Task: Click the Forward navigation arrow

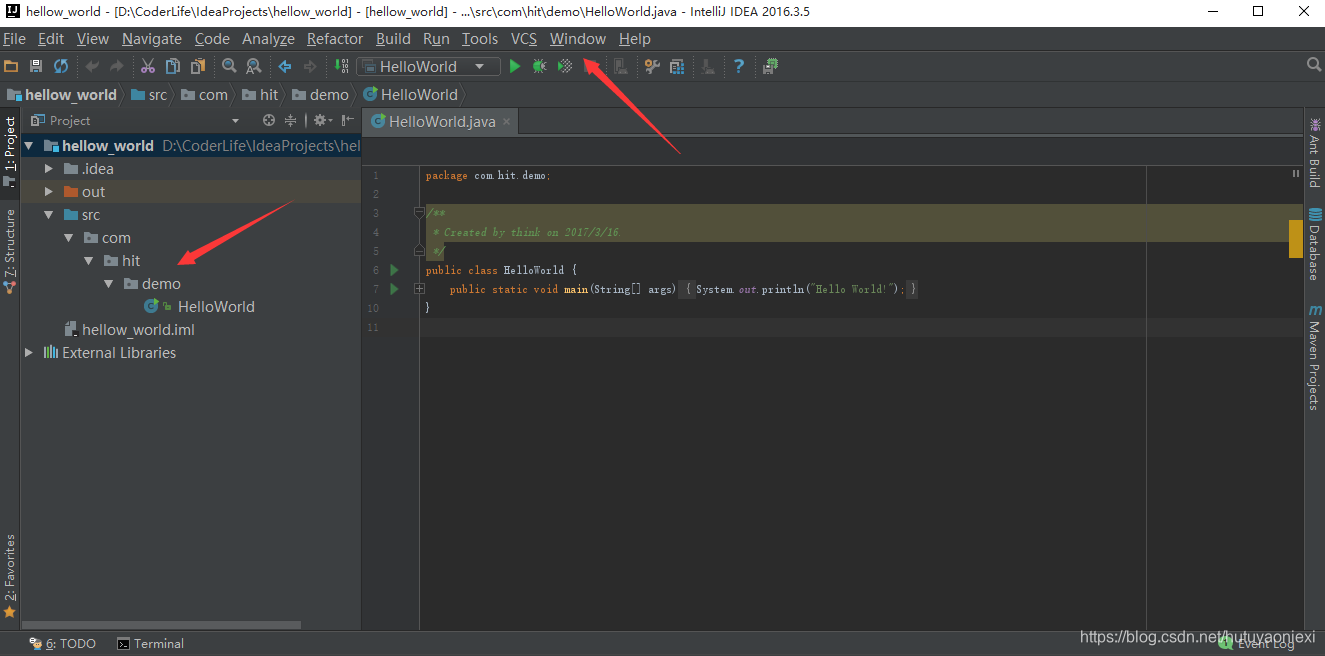Action: tap(310, 66)
